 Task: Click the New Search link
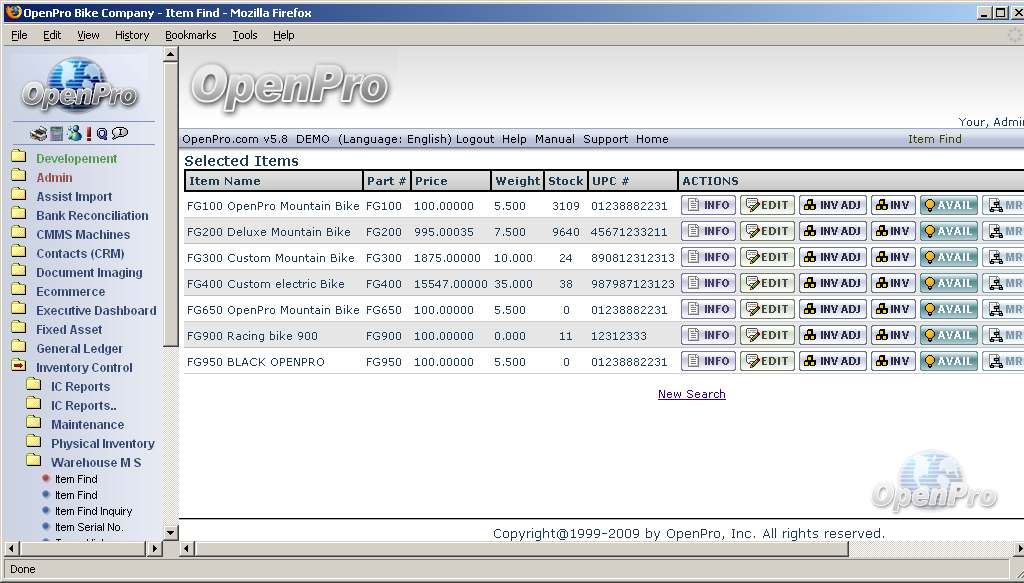[691, 394]
